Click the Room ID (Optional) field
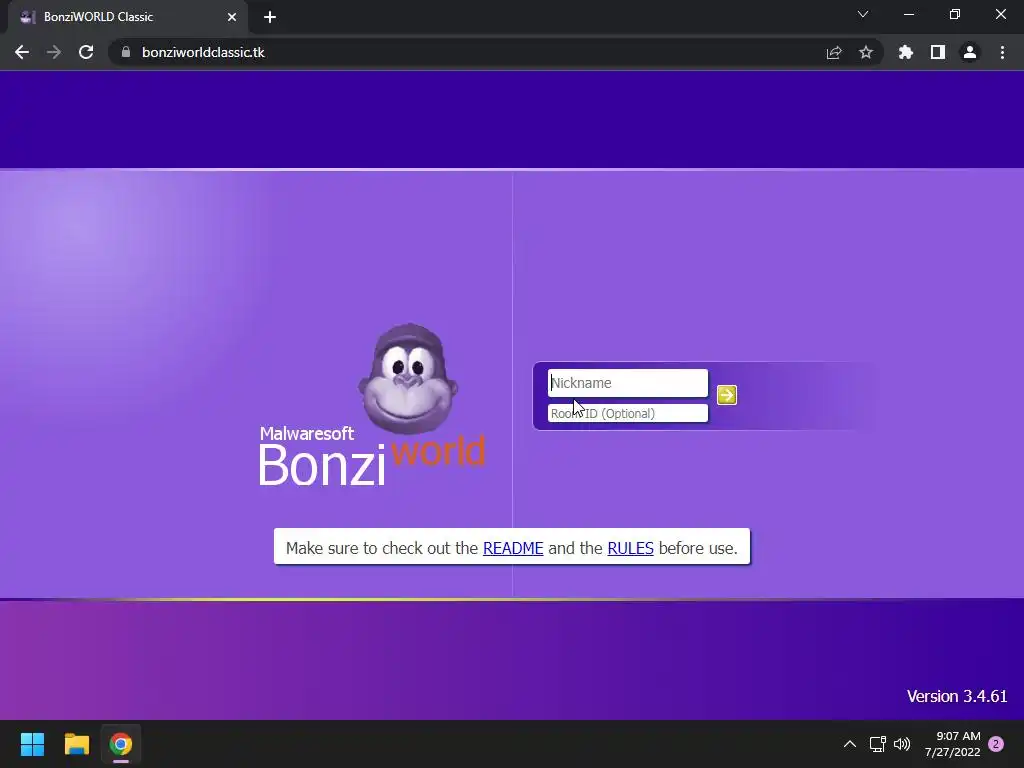1024x768 pixels. (x=628, y=413)
